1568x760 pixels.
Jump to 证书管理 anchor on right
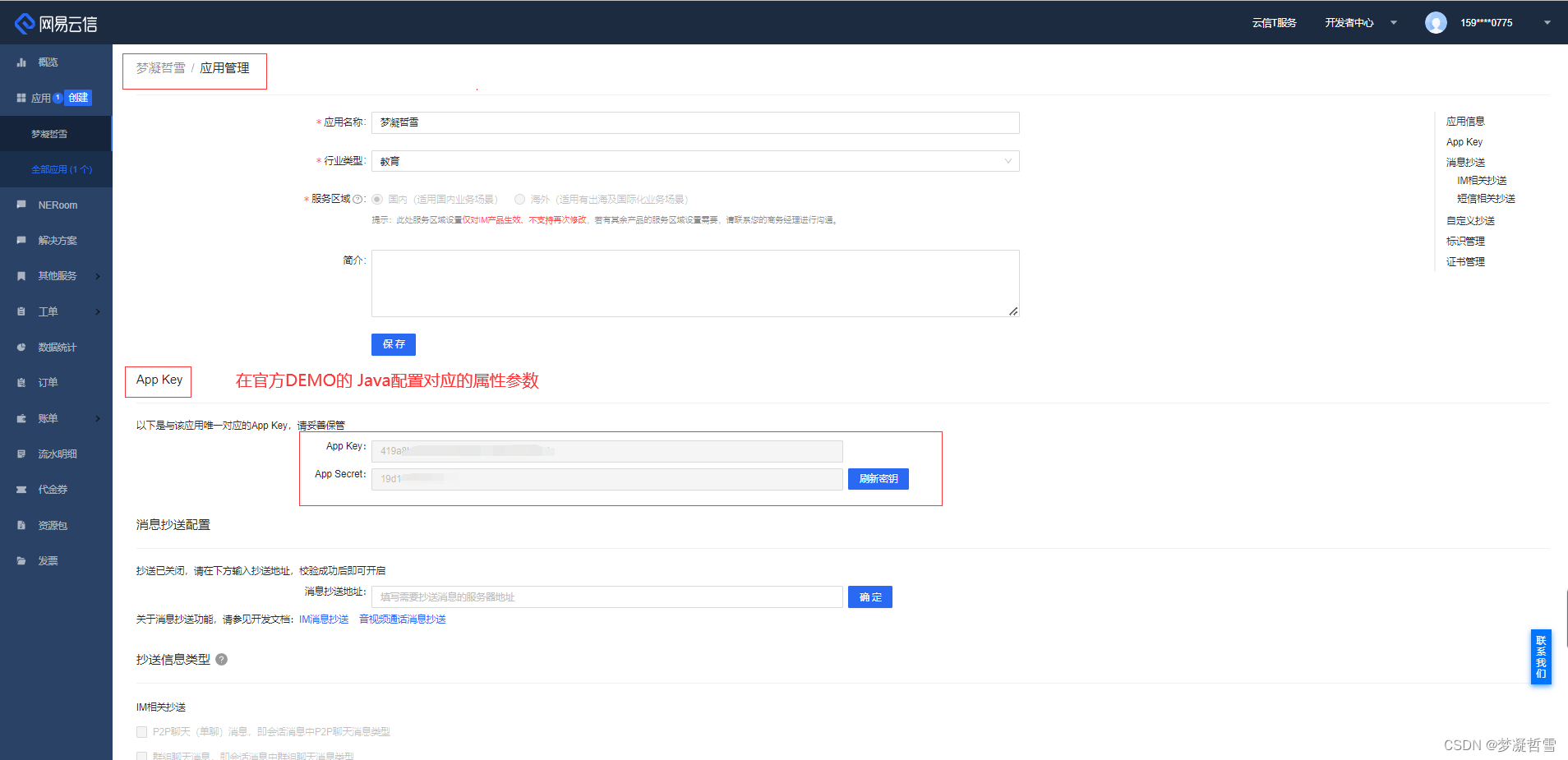1465,262
